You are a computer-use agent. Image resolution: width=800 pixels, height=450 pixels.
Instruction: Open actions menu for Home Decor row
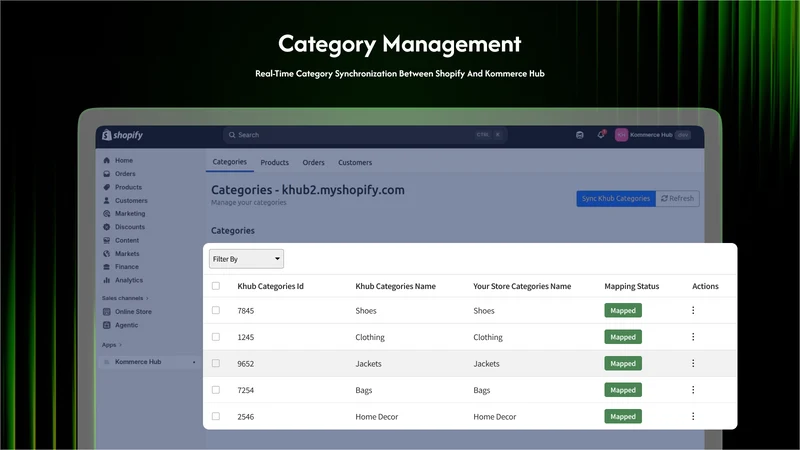(x=693, y=416)
